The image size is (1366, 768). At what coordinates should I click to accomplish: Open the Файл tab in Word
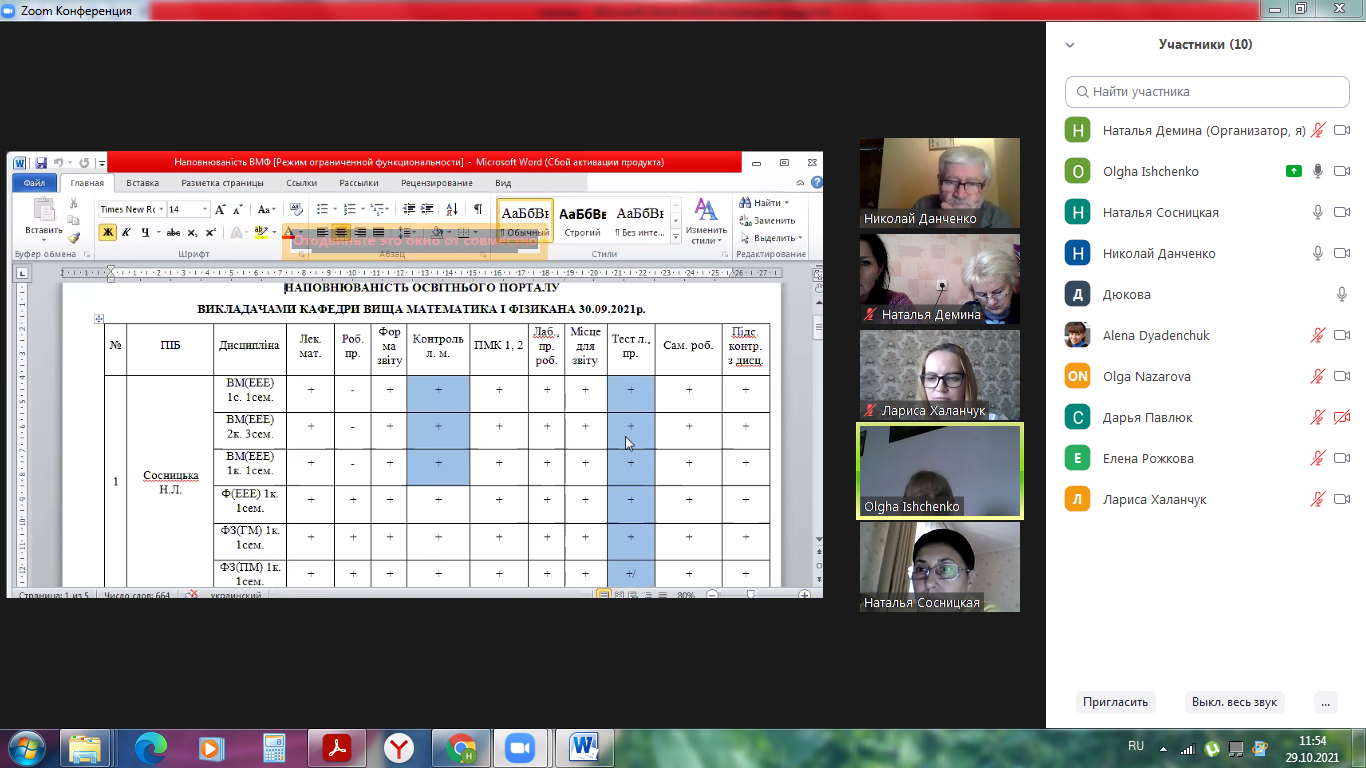(x=35, y=183)
